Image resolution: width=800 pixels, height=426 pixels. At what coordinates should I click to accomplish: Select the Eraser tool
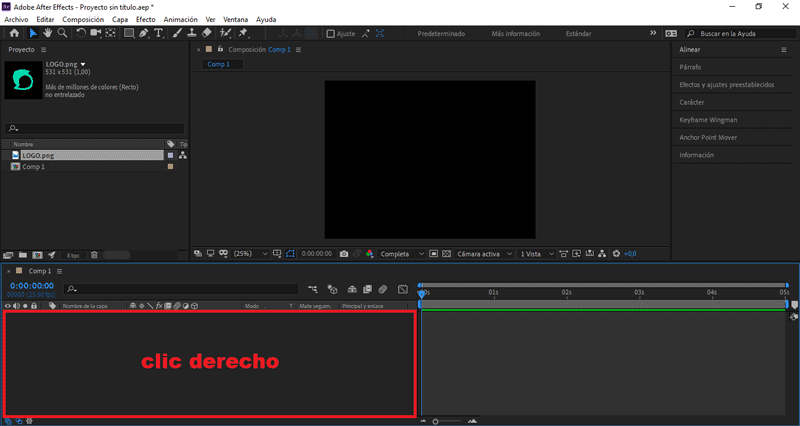pyautogui.click(x=206, y=33)
